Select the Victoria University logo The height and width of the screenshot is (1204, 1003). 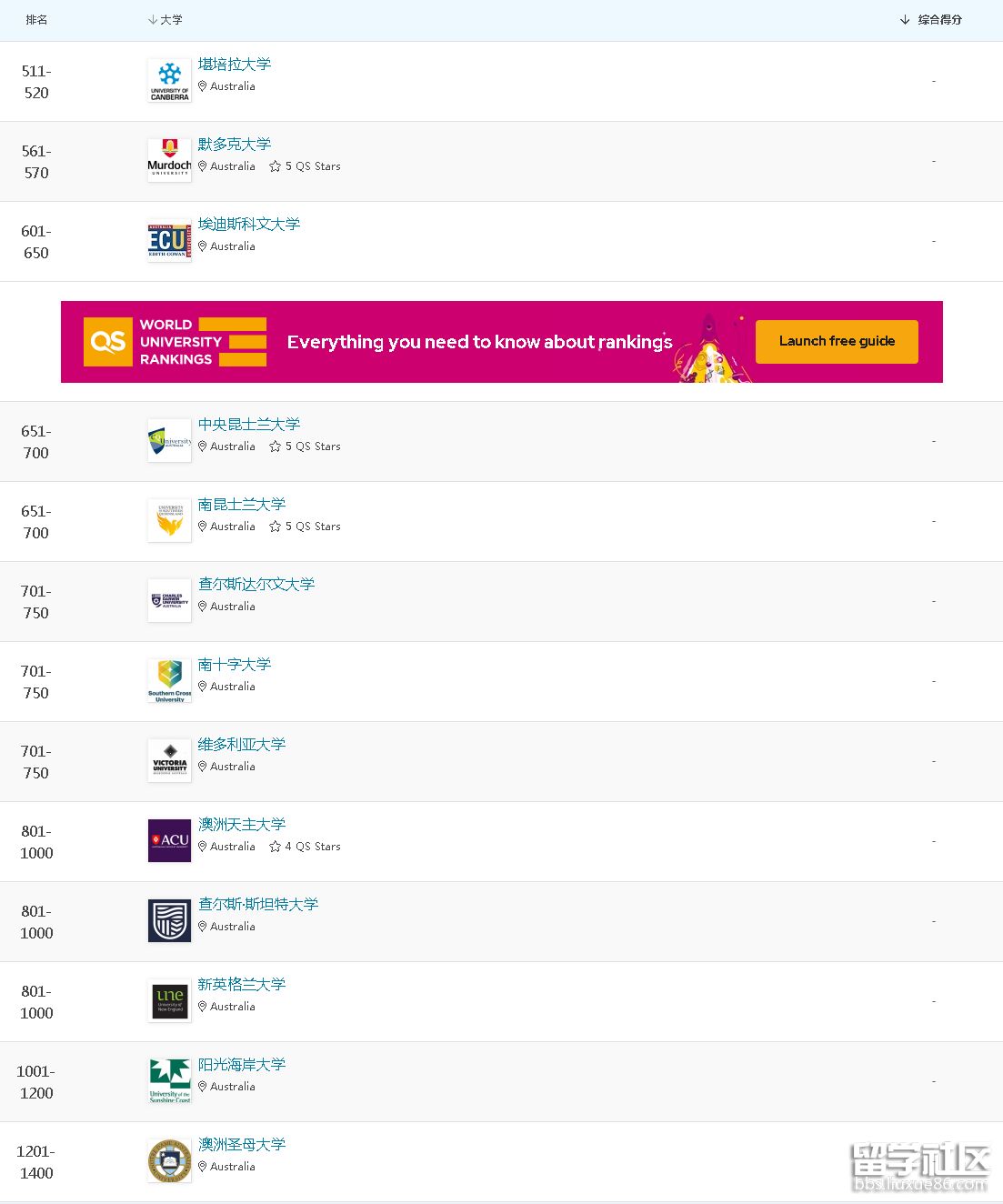[169, 761]
